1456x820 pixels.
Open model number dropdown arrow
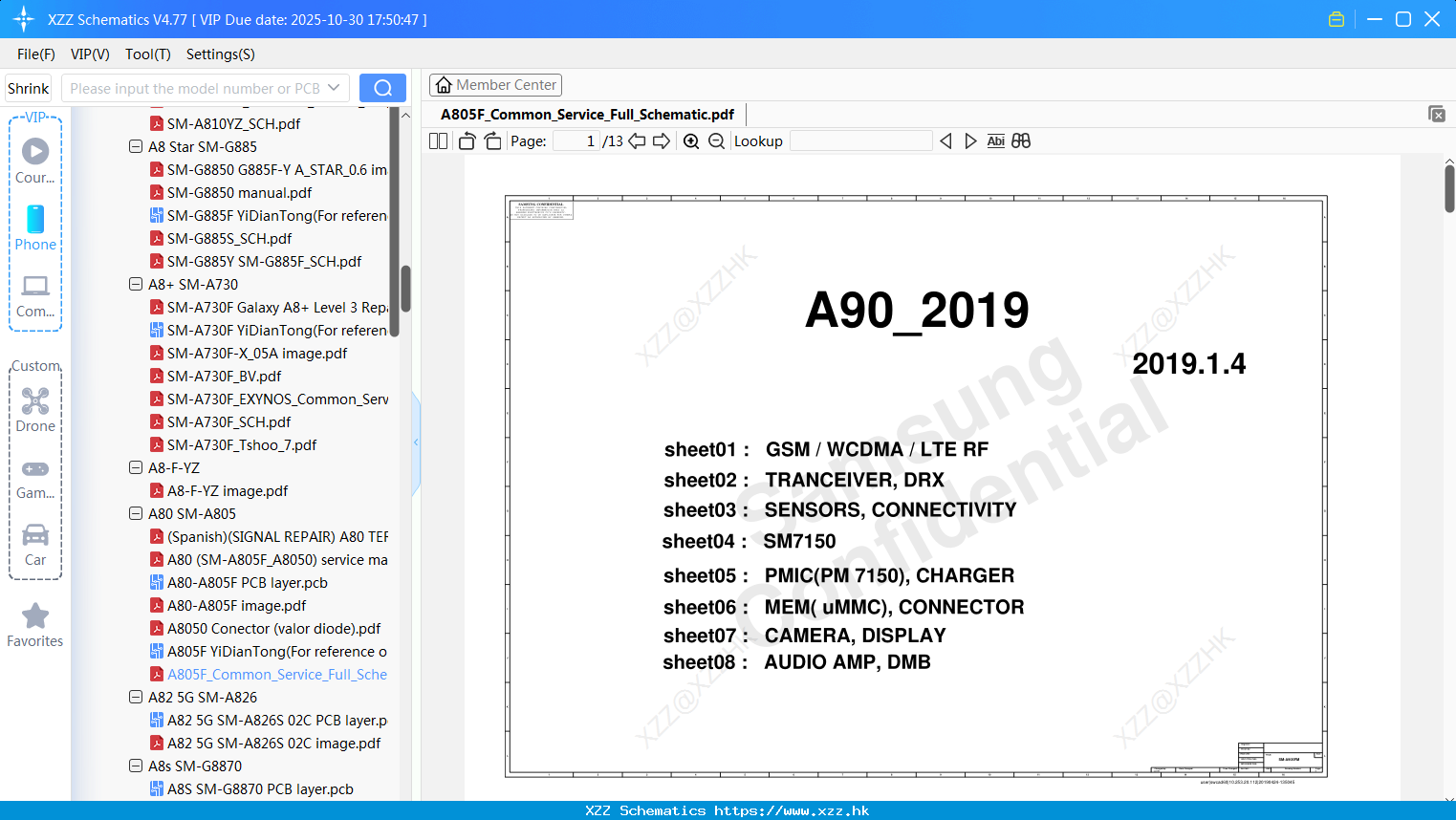[334, 88]
